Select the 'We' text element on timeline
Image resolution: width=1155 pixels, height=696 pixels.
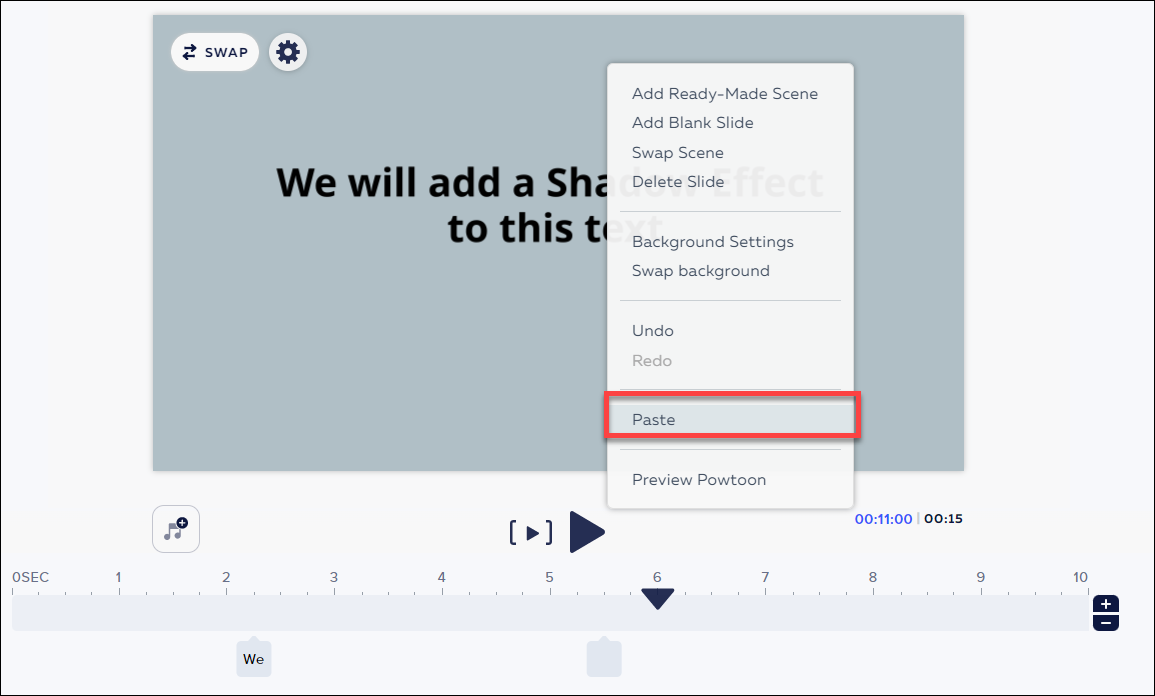[x=253, y=658]
